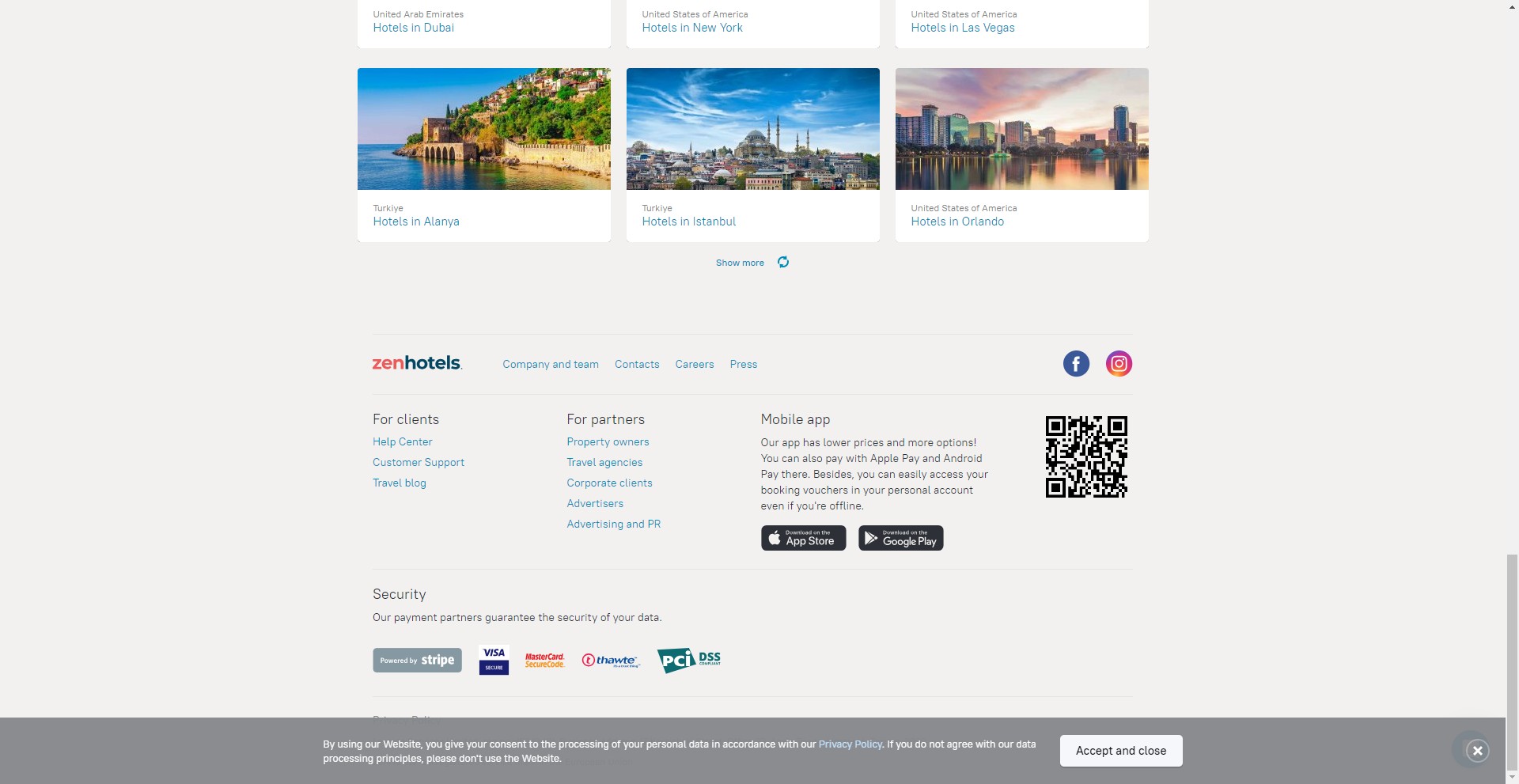The image size is (1519, 784).
Task: Open the Instagram social icon
Action: point(1119,364)
